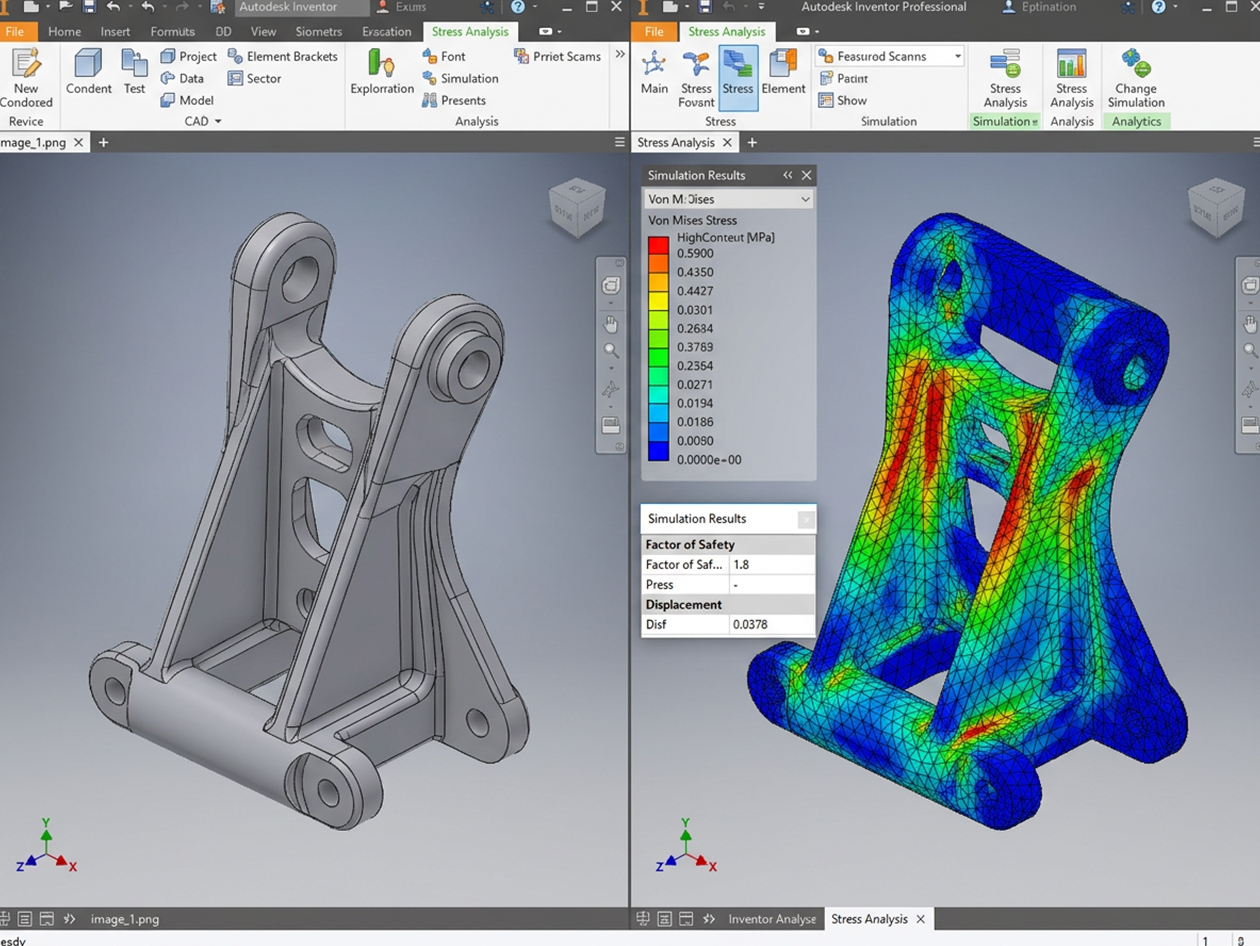Open the Change Simulation tool
Image resolution: width=1260 pixels, height=946 pixels.
[1136, 78]
